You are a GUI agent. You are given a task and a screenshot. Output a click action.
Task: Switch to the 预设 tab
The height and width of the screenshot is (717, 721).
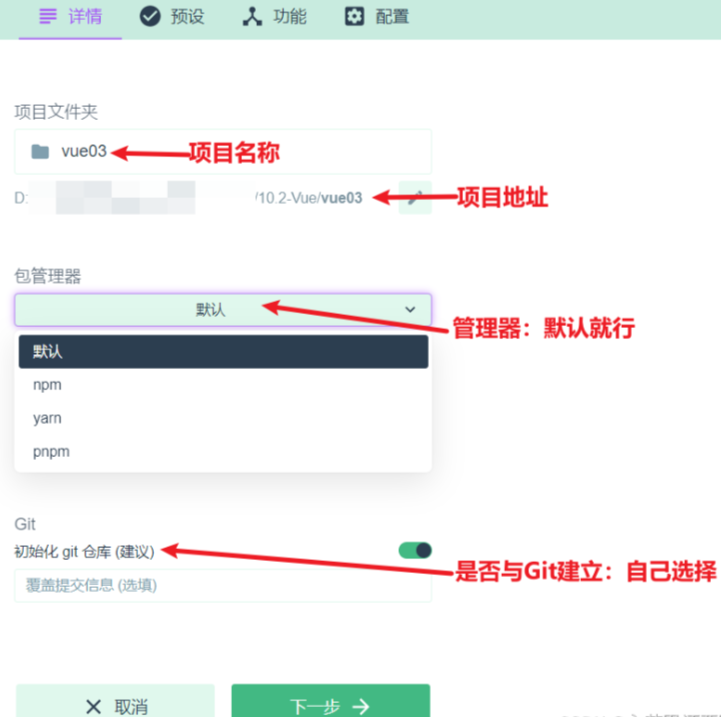(x=172, y=17)
